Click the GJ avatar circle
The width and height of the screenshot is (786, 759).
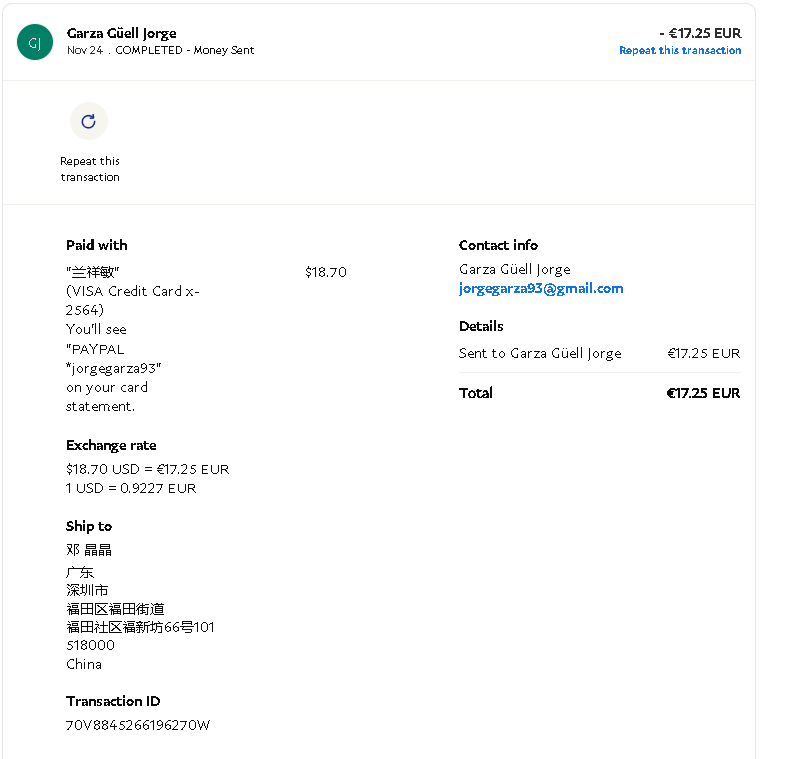click(x=34, y=42)
